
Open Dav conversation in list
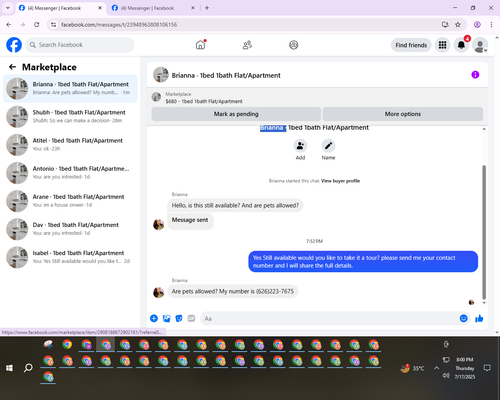tap(70, 229)
